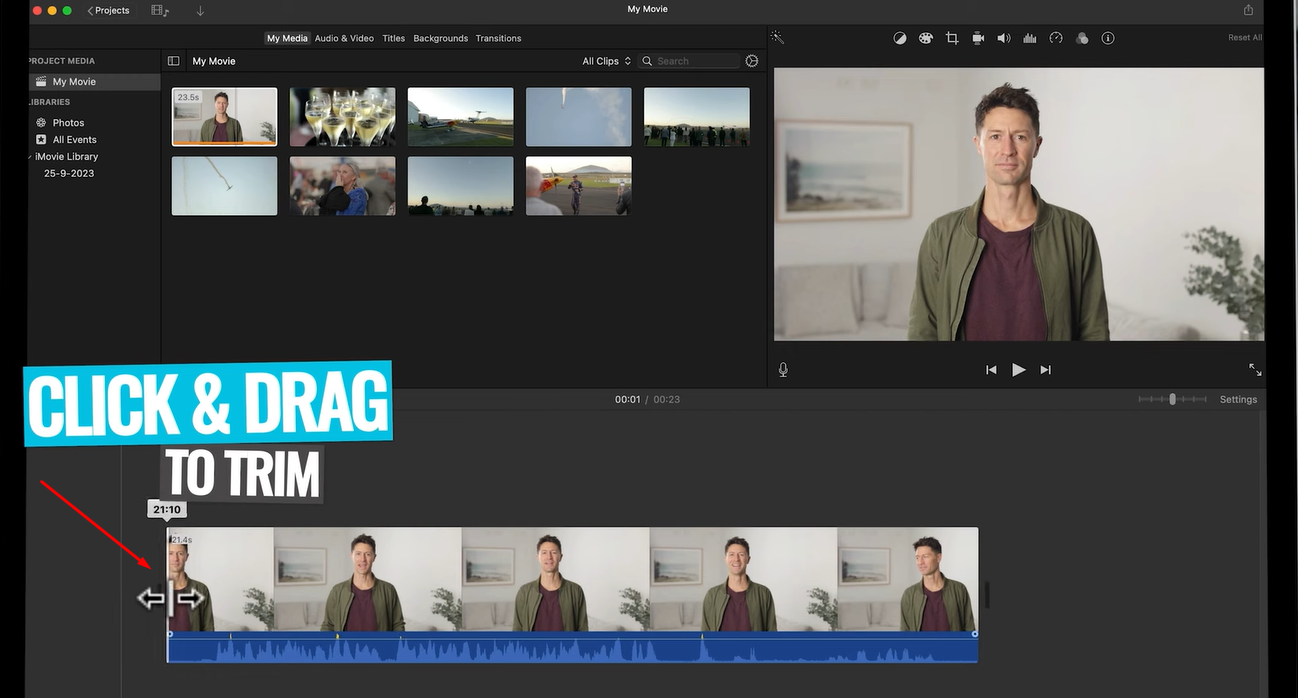The width and height of the screenshot is (1298, 698).
Task: Go back to Projects
Action: coord(108,10)
